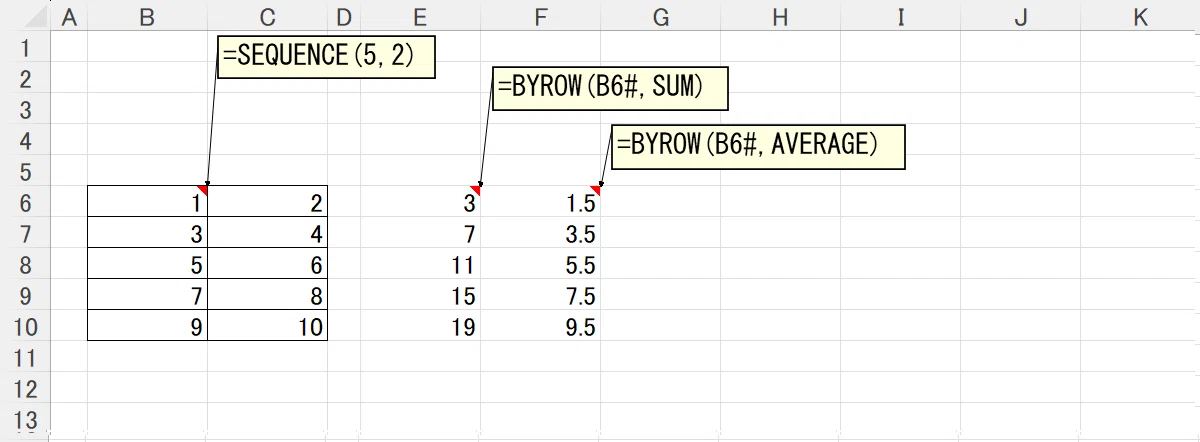Select cell C8 containing 6
Viewport: 1200px width, 442px height.
(267, 264)
